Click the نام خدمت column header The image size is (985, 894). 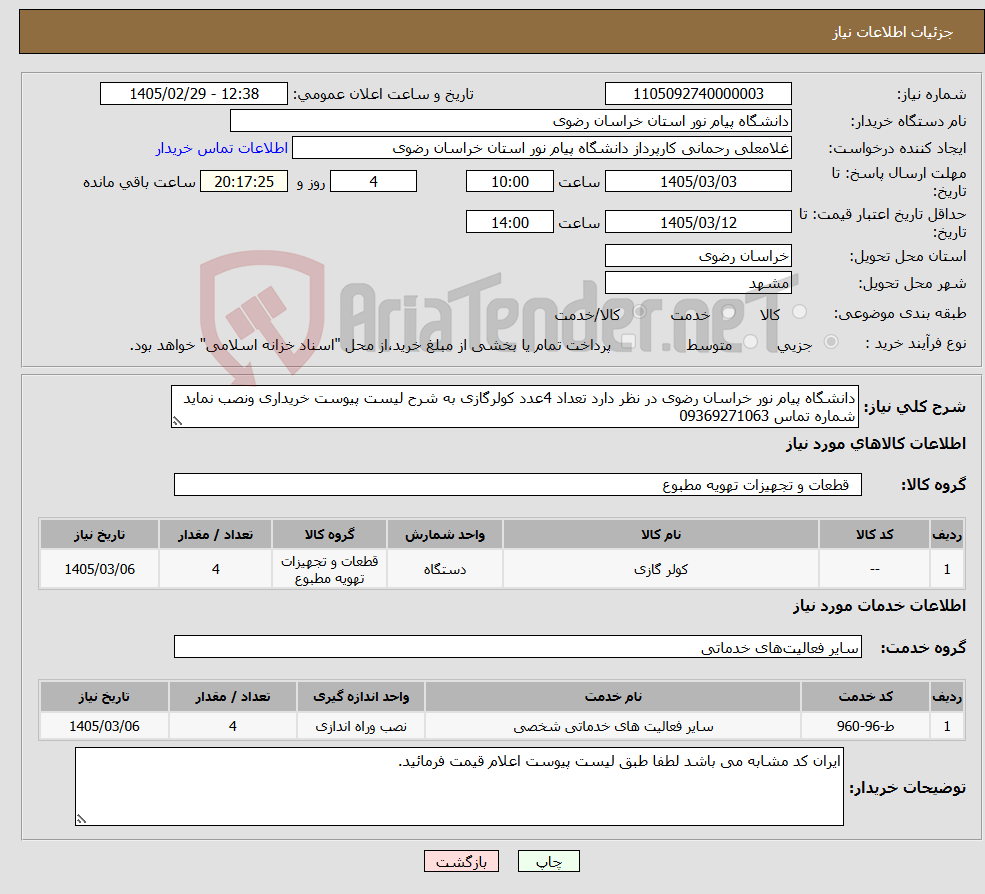[x=613, y=697]
